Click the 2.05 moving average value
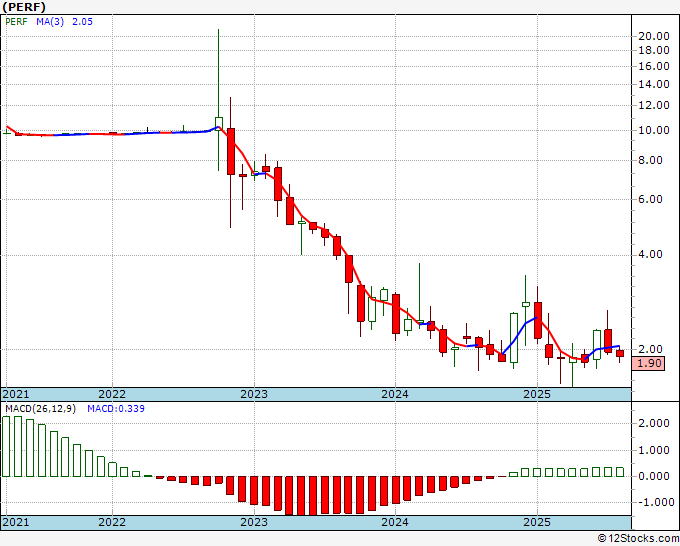680x546 pixels. [82, 22]
